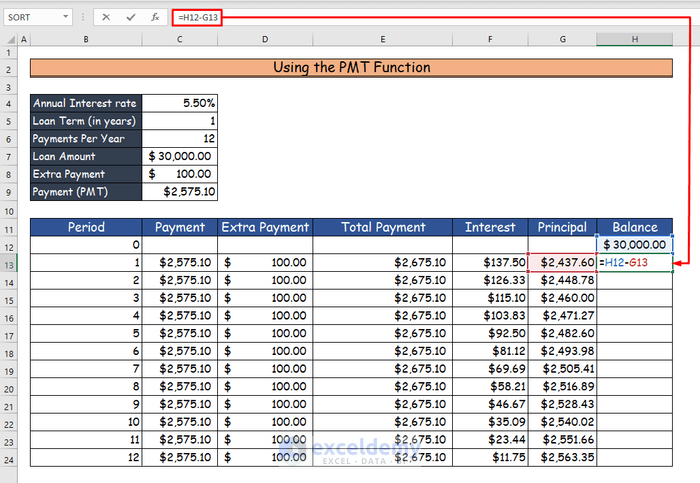Select the column G header

pos(562,39)
